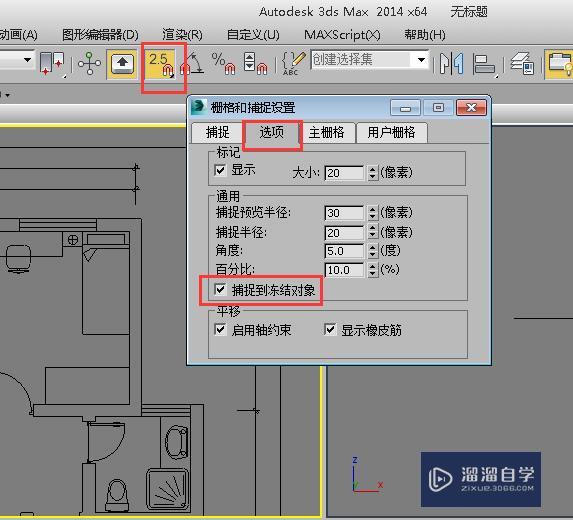Maximize the 栅格和捕捉设置 dialog
Image resolution: width=573 pixels, height=520 pixels.
tap(438, 108)
